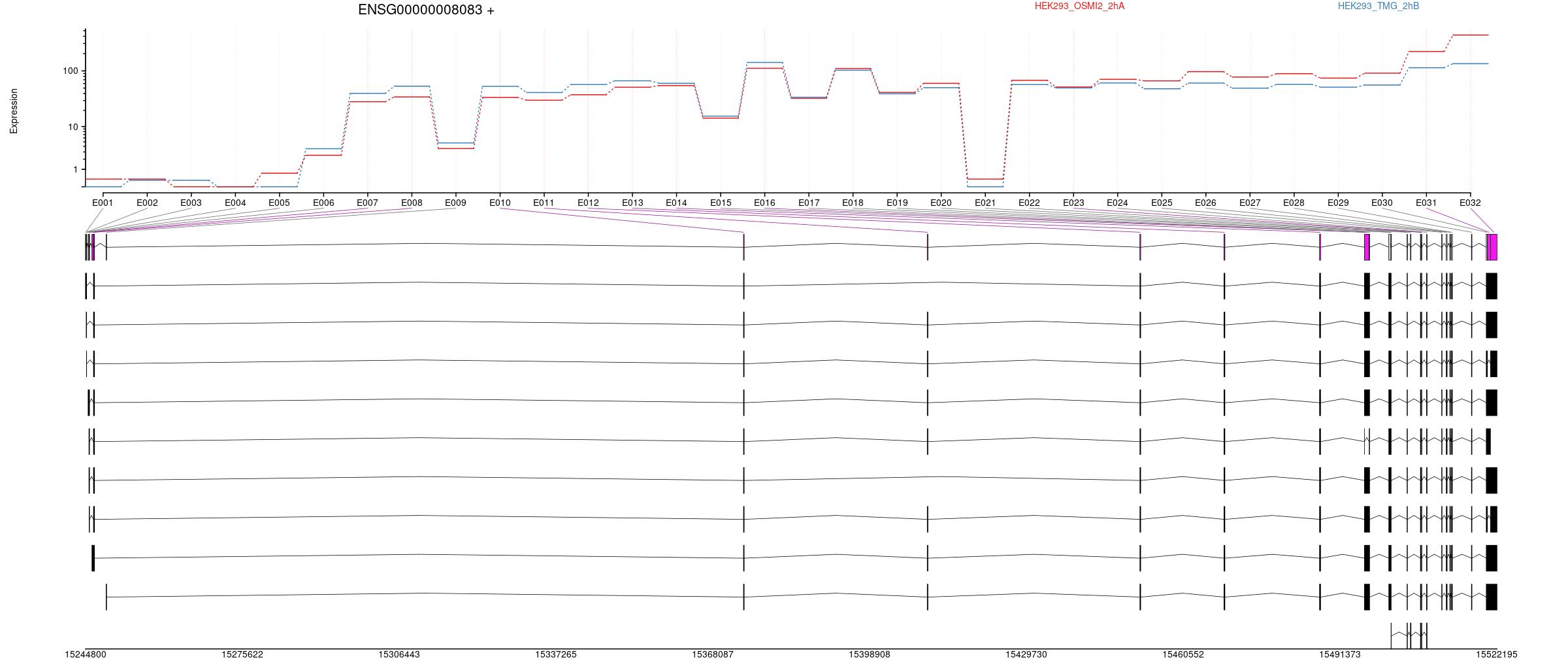Click exon label E026
This screenshot has height=666, width=1568.
pyautogui.click(x=1205, y=203)
